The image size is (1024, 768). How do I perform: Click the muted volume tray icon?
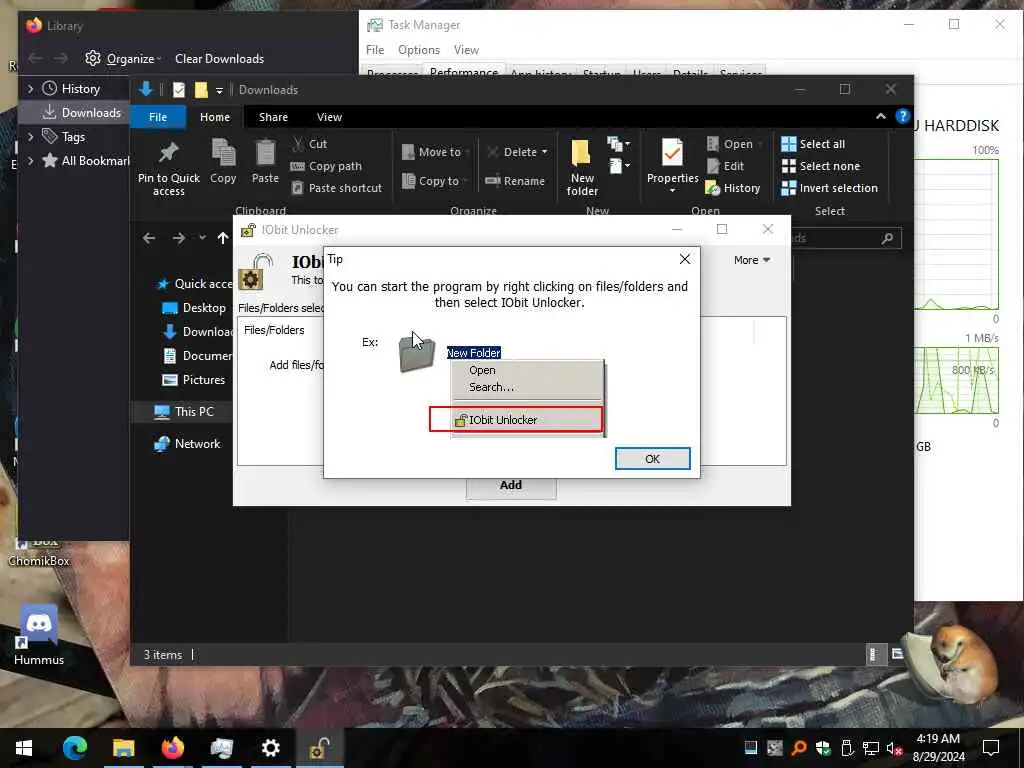[x=894, y=748]
